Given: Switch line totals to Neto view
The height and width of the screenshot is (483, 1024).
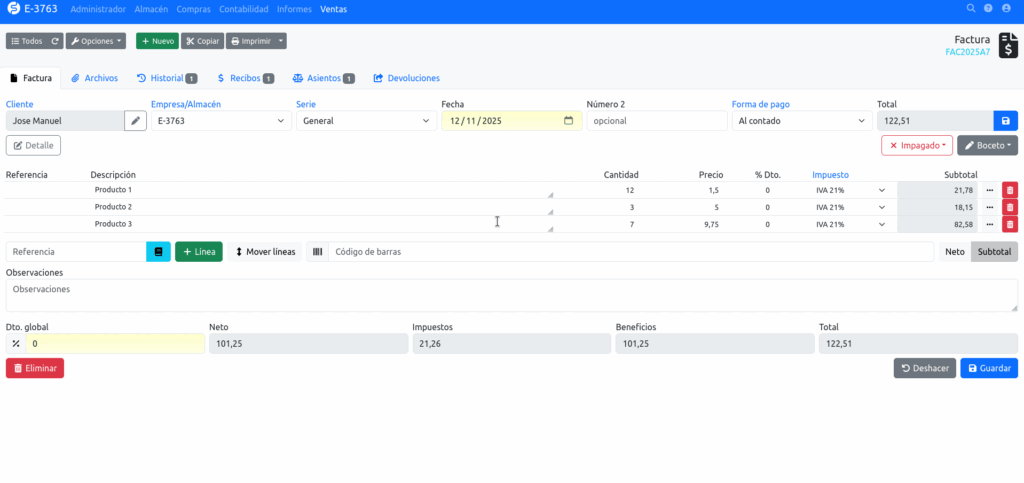Looking at the screenshot, I should click(955, 252).
